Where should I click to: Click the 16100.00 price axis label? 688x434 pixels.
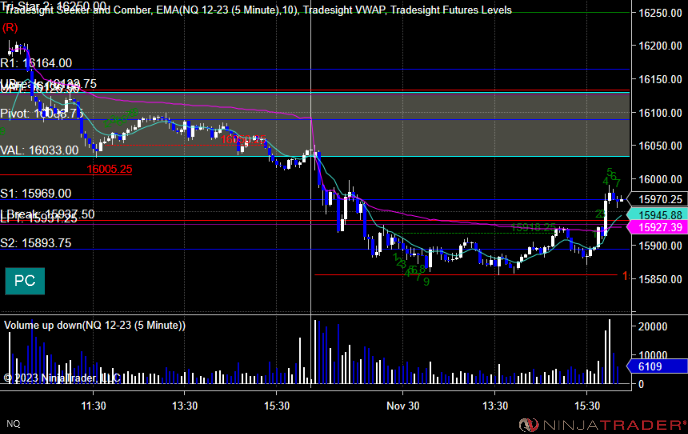[660, 113]
